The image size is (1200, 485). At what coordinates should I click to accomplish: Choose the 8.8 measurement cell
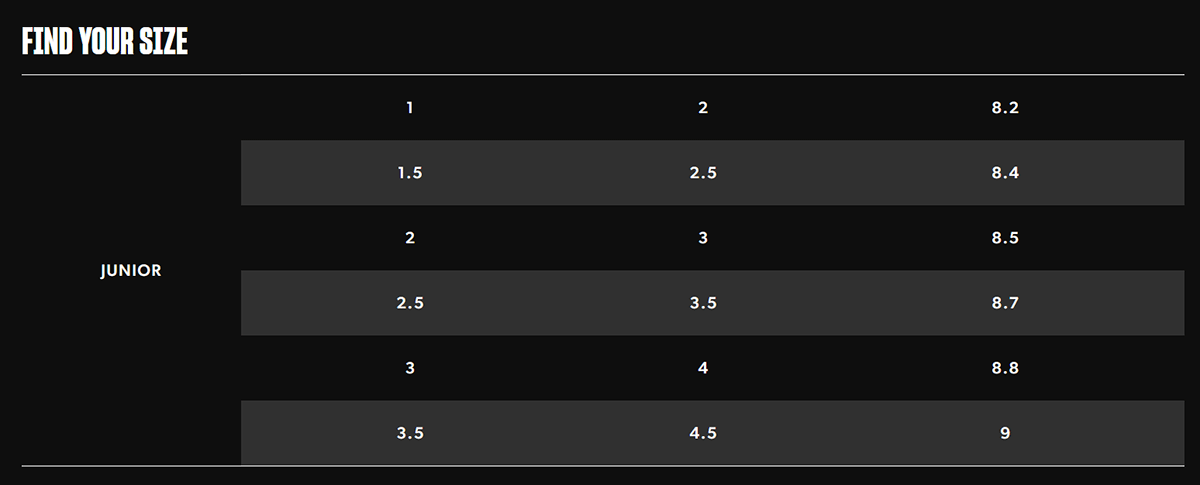coord(1005,368)
